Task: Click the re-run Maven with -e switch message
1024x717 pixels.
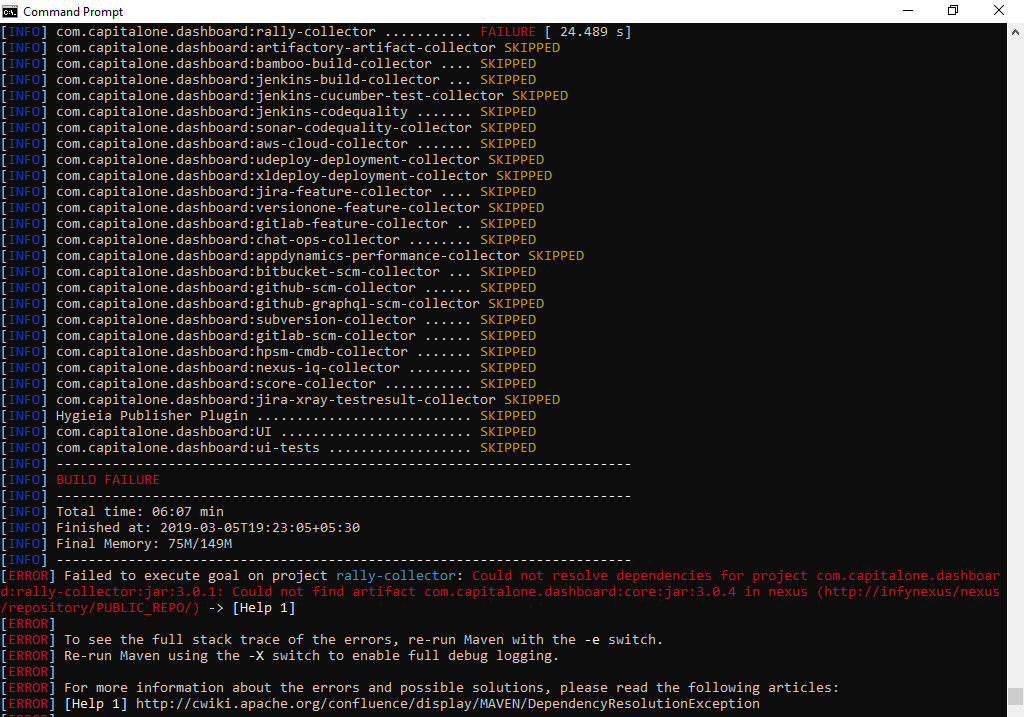Action: tap(360, 639)
